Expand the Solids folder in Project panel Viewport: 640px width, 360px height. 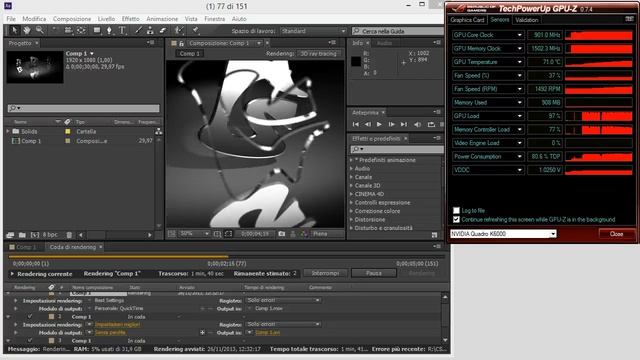[x=8, y=131]
